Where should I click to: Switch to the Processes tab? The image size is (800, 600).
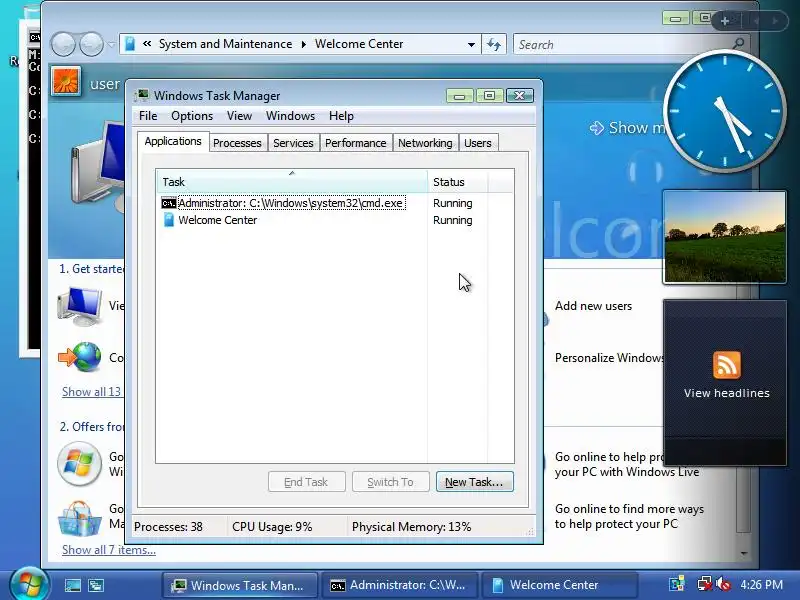pos(237,143)
